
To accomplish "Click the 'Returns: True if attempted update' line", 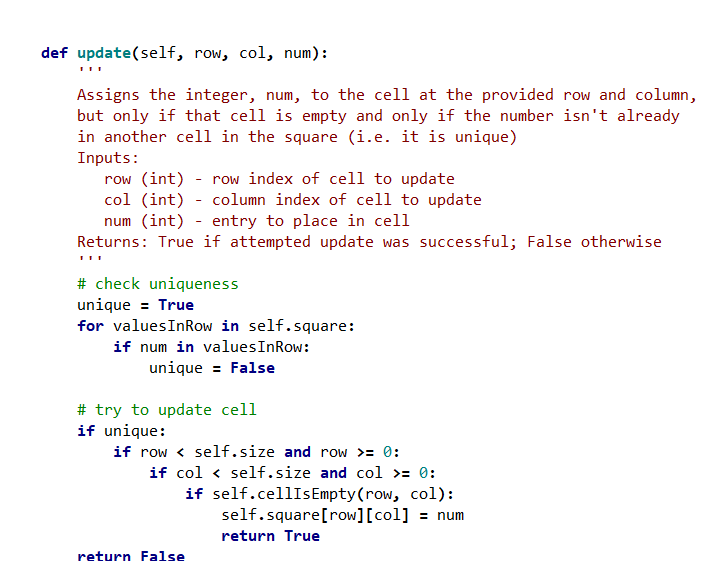I will [369, 242].
